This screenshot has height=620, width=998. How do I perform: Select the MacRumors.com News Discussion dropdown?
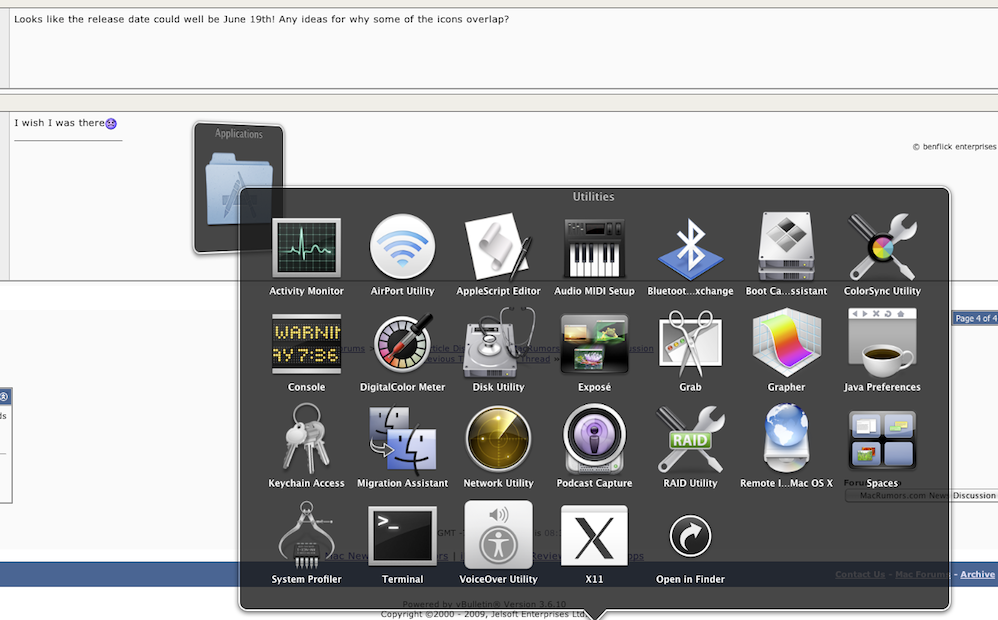922,495
